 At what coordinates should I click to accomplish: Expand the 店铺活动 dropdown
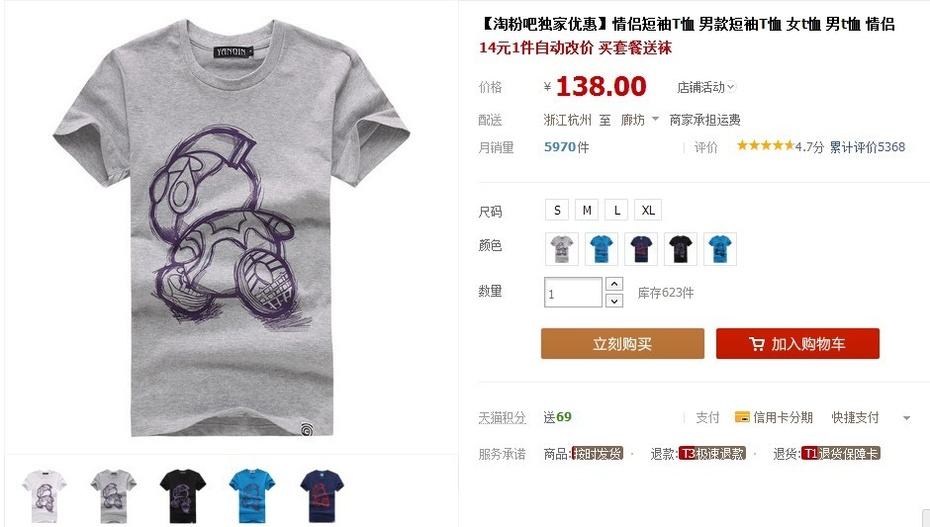coord(706,87)
